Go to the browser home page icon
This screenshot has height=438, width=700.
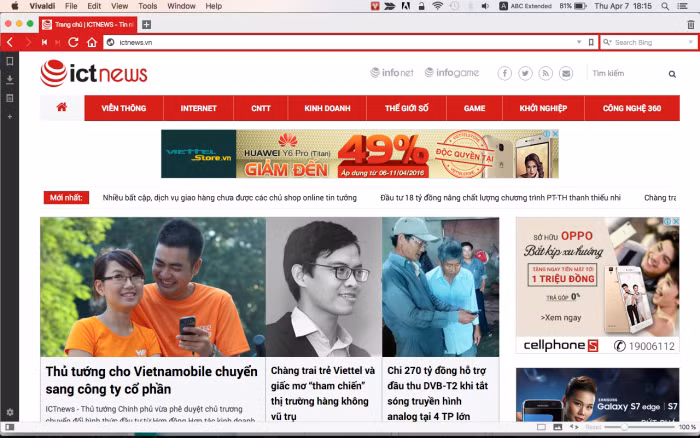92,42
